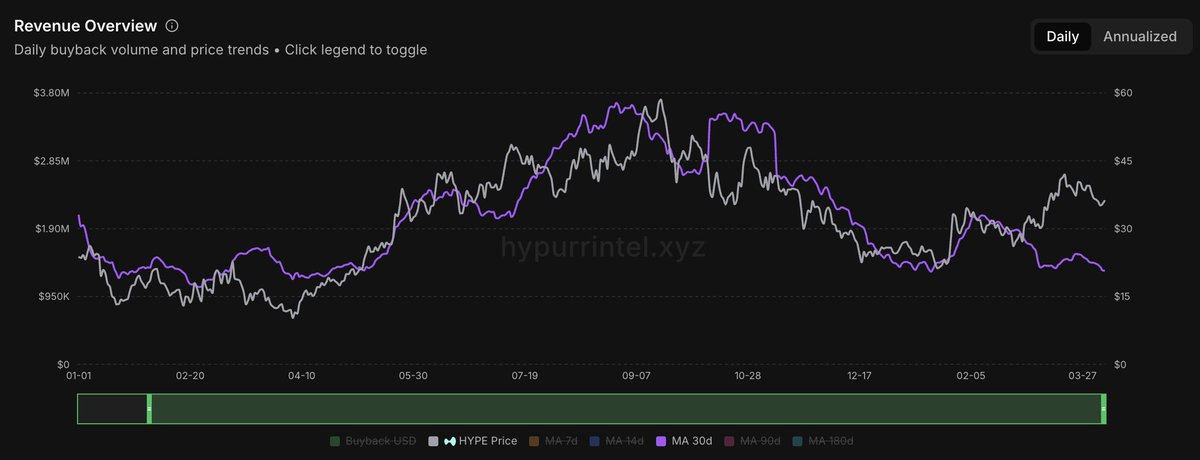Toggle off the MA 30d label
This screenshot has width=1200, height=460.
click(x=692, y=441)
